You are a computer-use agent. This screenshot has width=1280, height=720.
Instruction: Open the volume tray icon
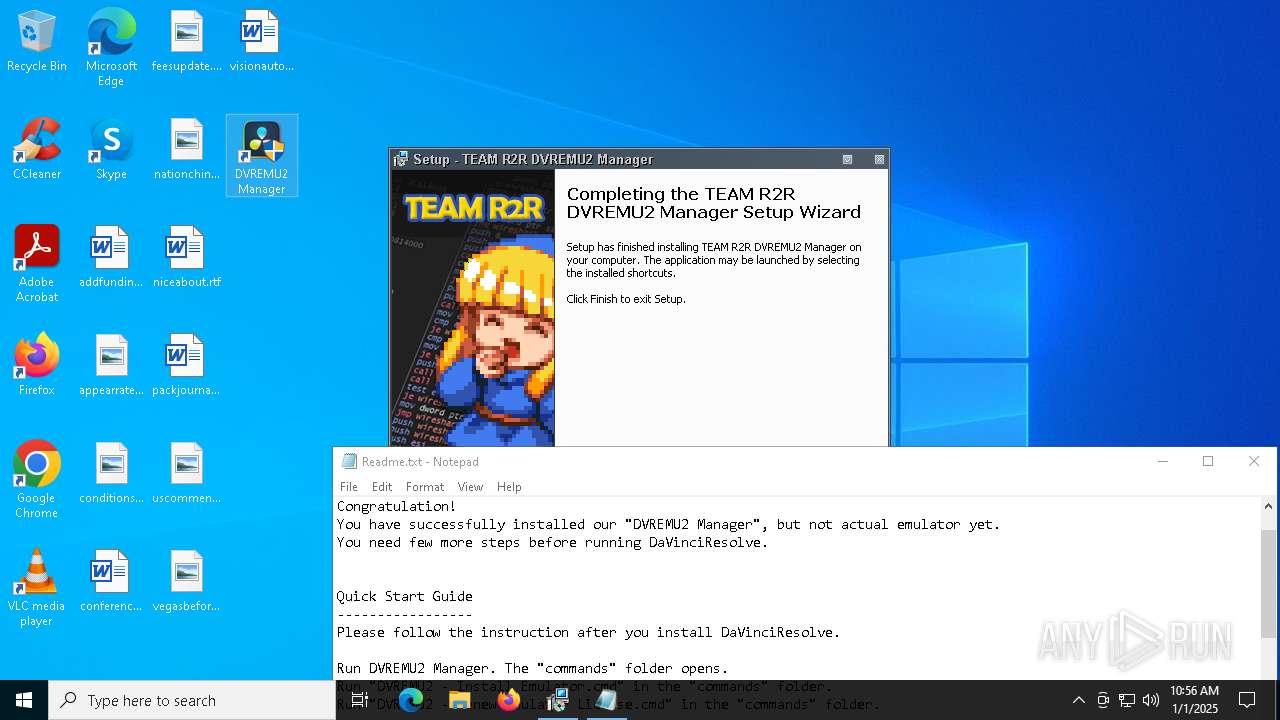(x=1151, y=700)
